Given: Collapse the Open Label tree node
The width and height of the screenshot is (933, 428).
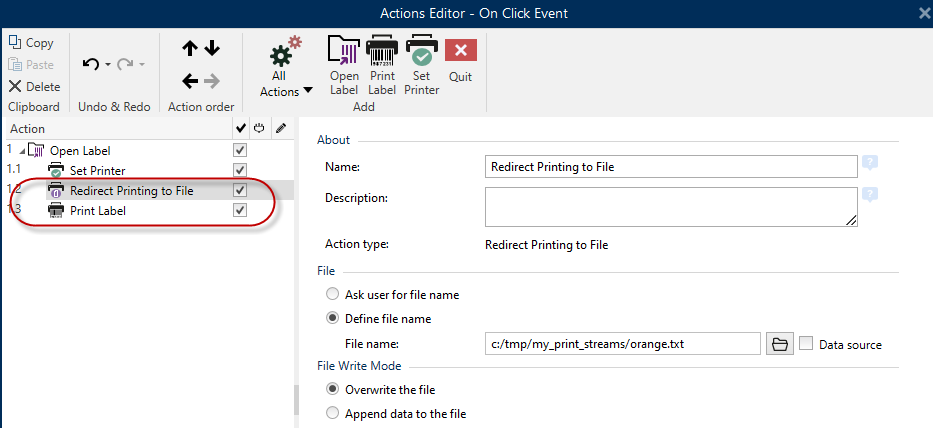Looking at the screenshot, I should pos(22,150).
